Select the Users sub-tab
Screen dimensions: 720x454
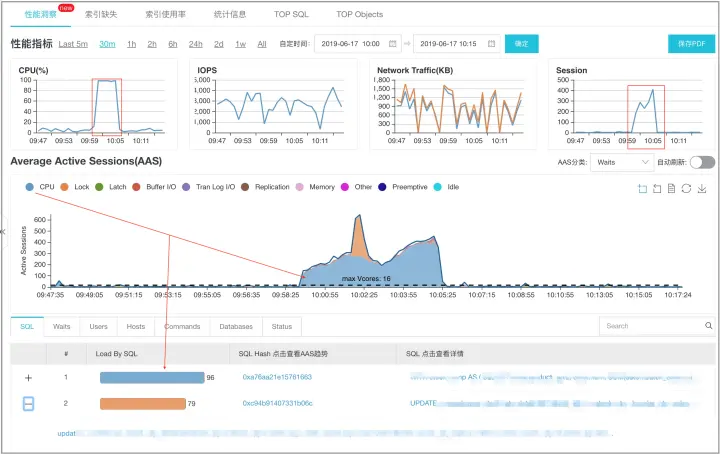(x=98, y=326)
